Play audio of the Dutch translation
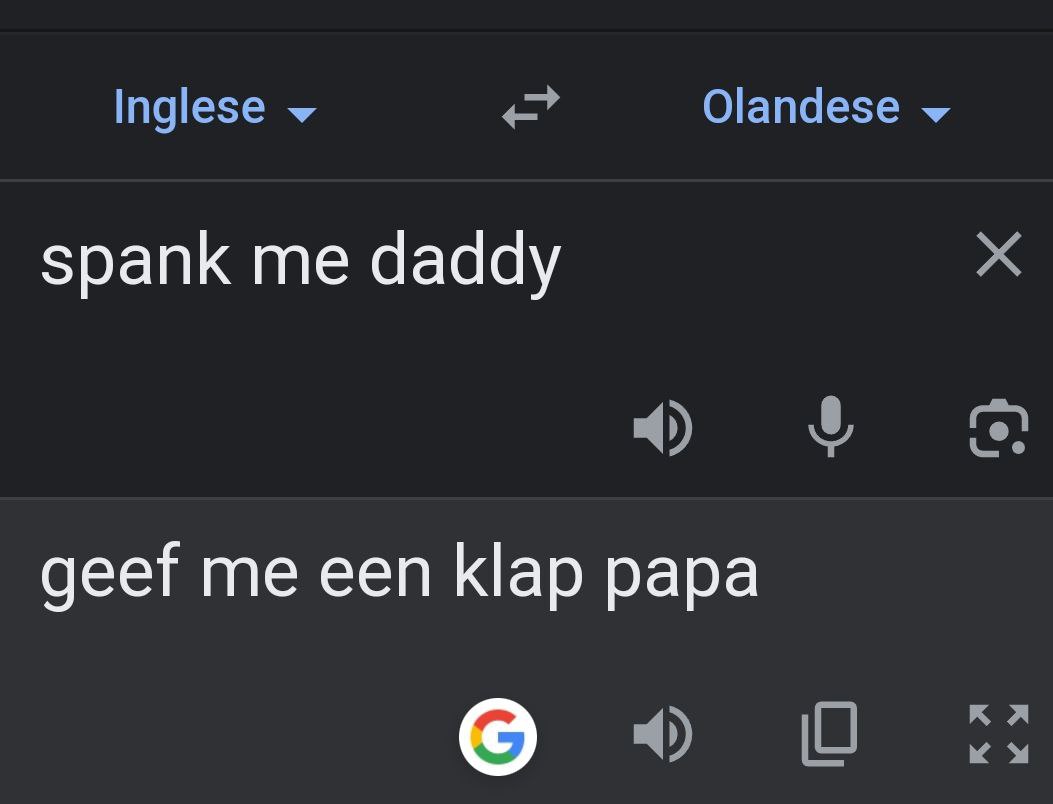The height and width of the screenshot is (804, 1053). pyautogui.click(x=662, y=736)
